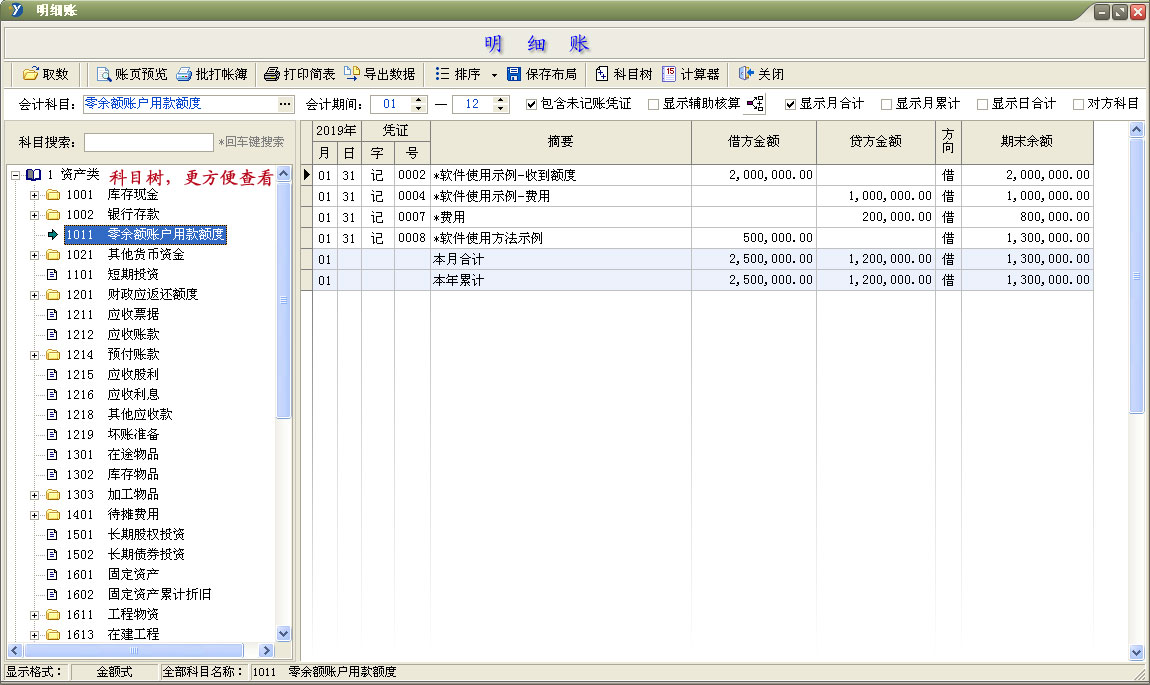Toggle 显示月合计 checkbox
The image size is (1150, 685).
coord(790,104)
